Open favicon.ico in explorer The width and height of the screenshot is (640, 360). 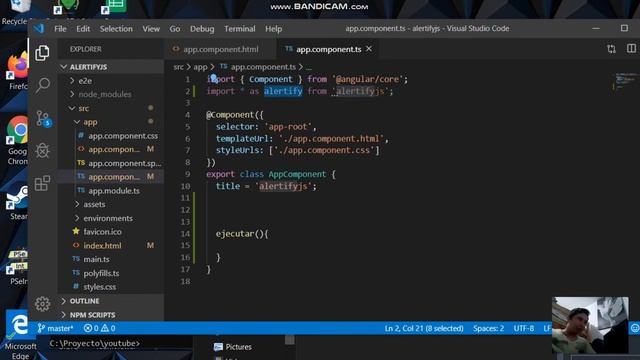pyautogui.click(x=111, y=231)
